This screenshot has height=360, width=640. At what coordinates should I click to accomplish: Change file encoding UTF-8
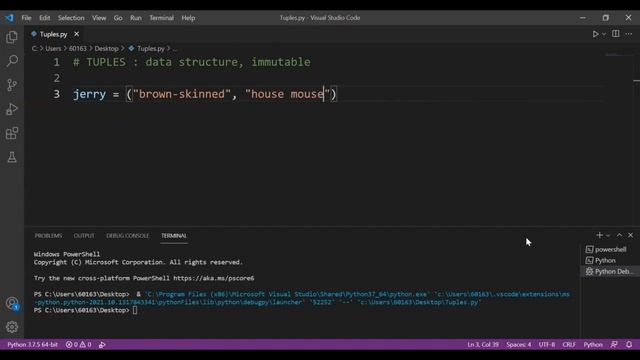coord(547,345)
